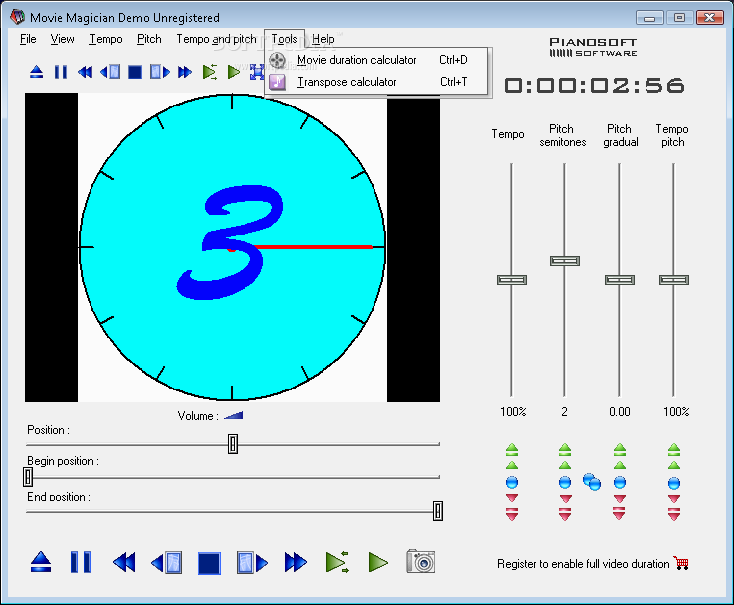734x605 pixels.
Task: Open the Help menu
Action: [x=323, y=39]
